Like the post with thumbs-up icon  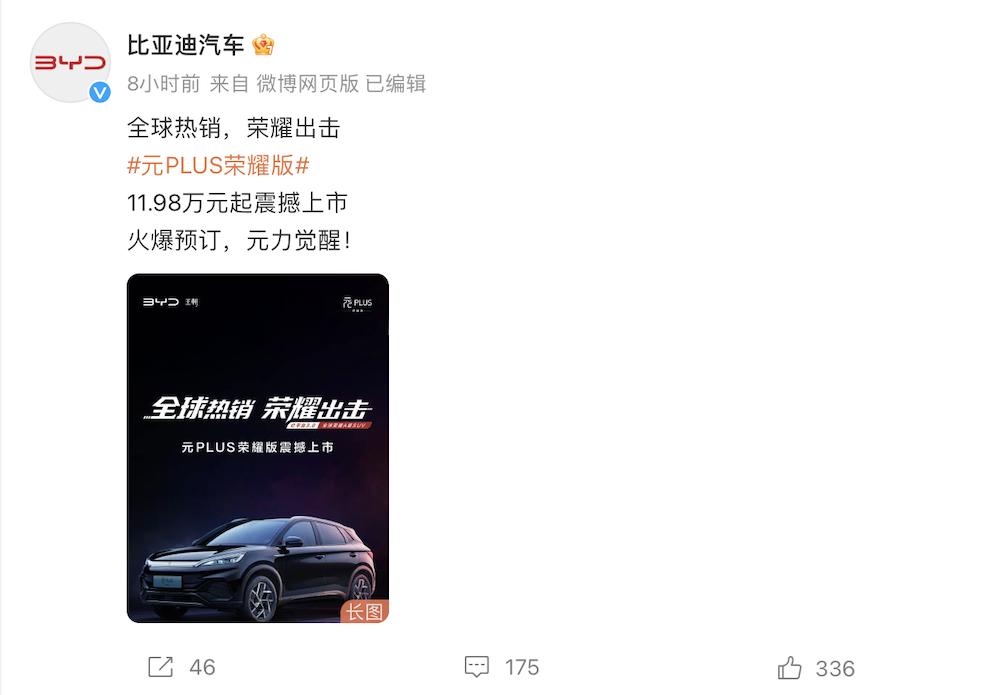[789, 668]
